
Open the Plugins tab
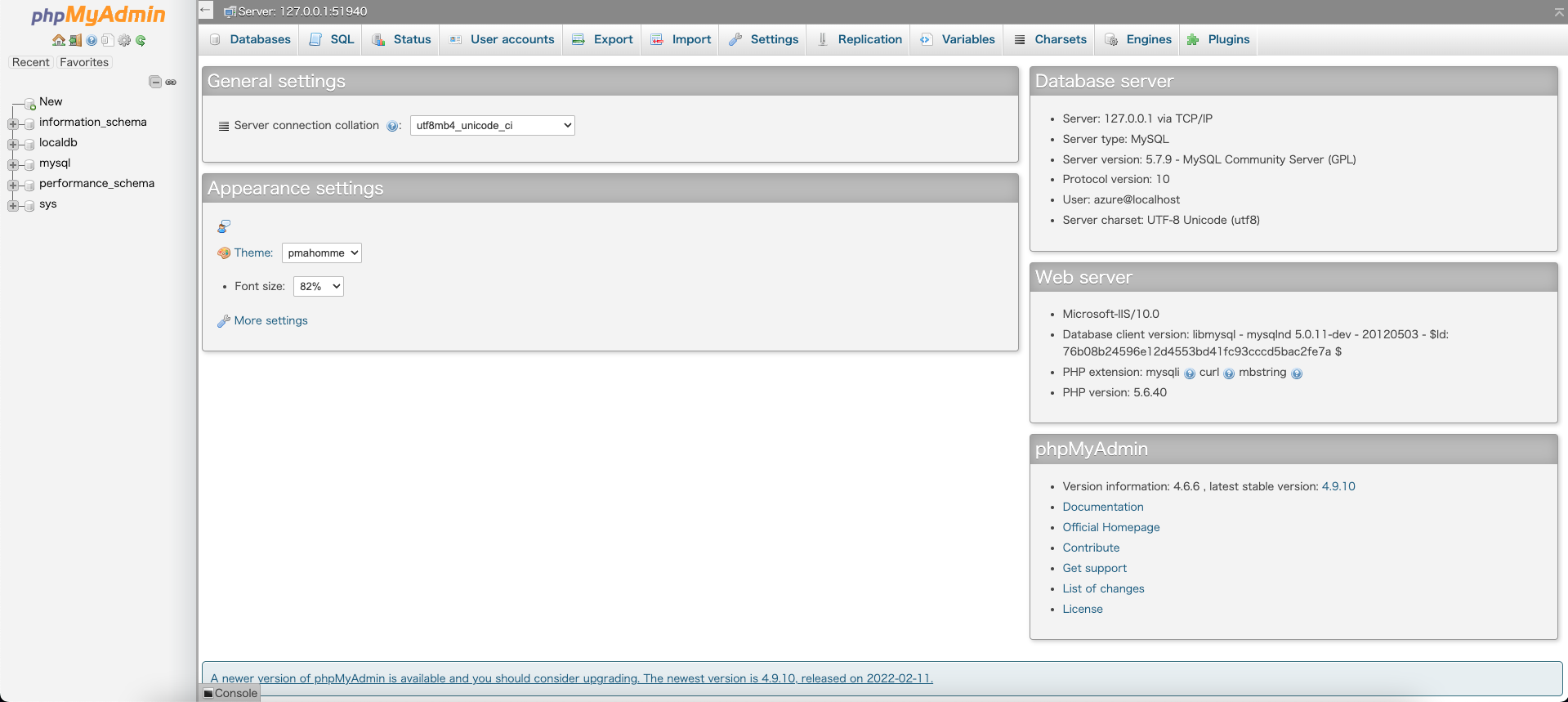click(1218, 39)
